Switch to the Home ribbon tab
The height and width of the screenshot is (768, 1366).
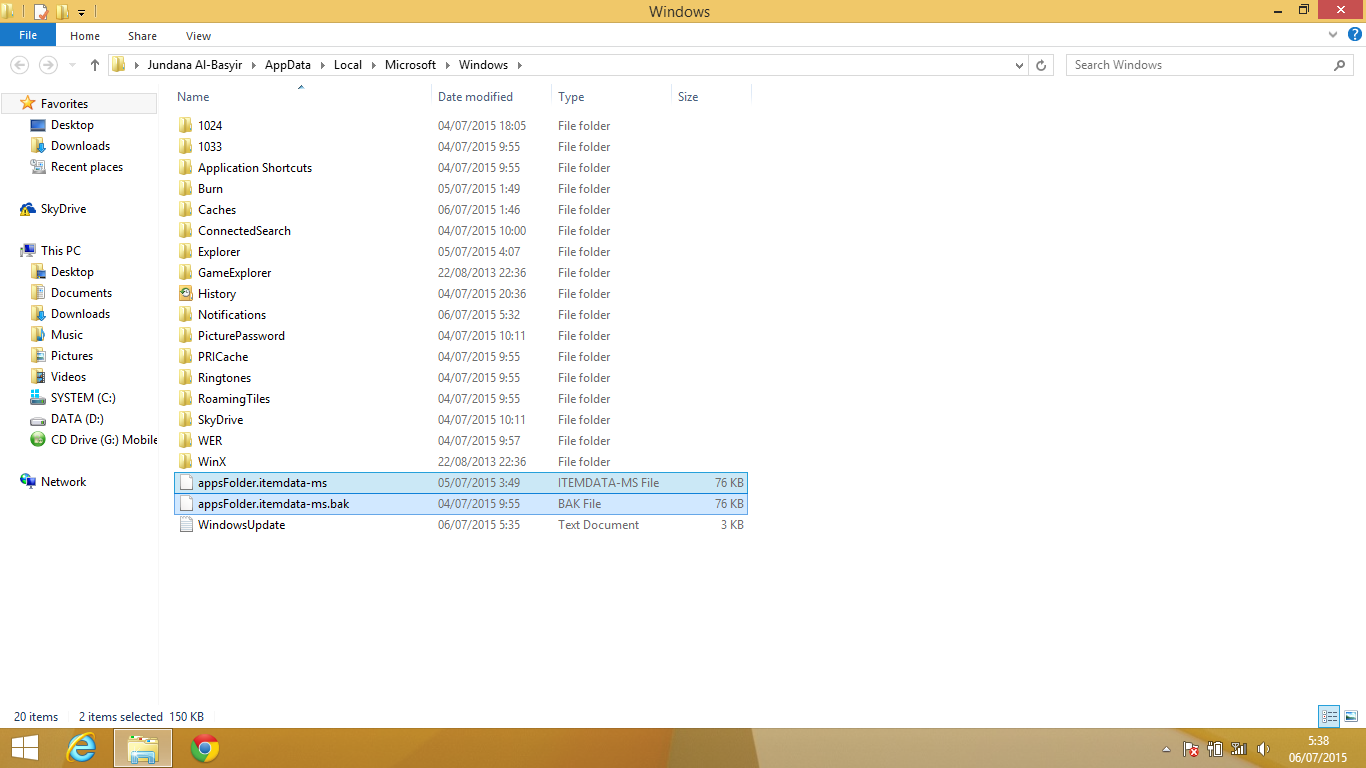pos(85,36)
